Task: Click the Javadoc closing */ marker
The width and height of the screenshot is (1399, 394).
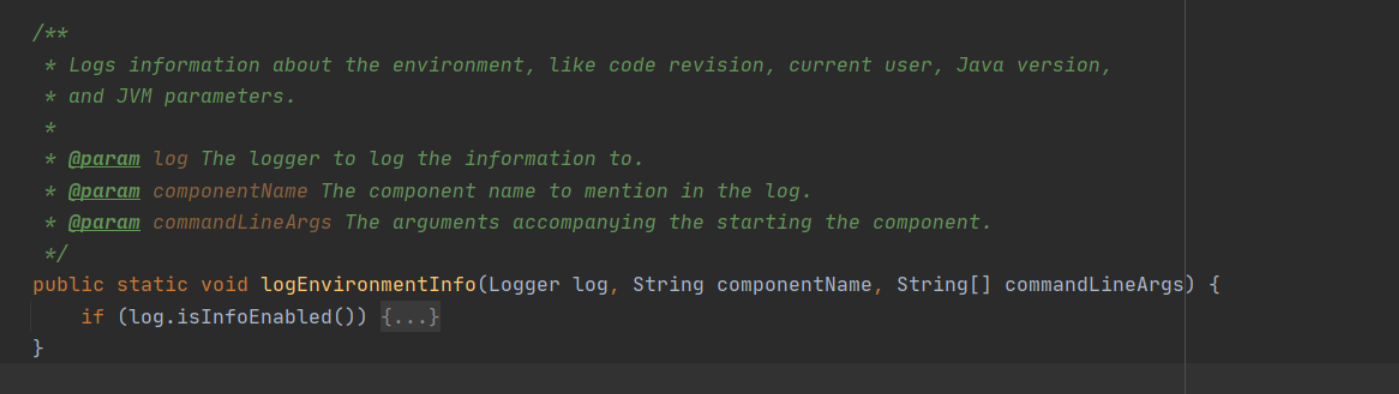Action: tap(55, 254)
